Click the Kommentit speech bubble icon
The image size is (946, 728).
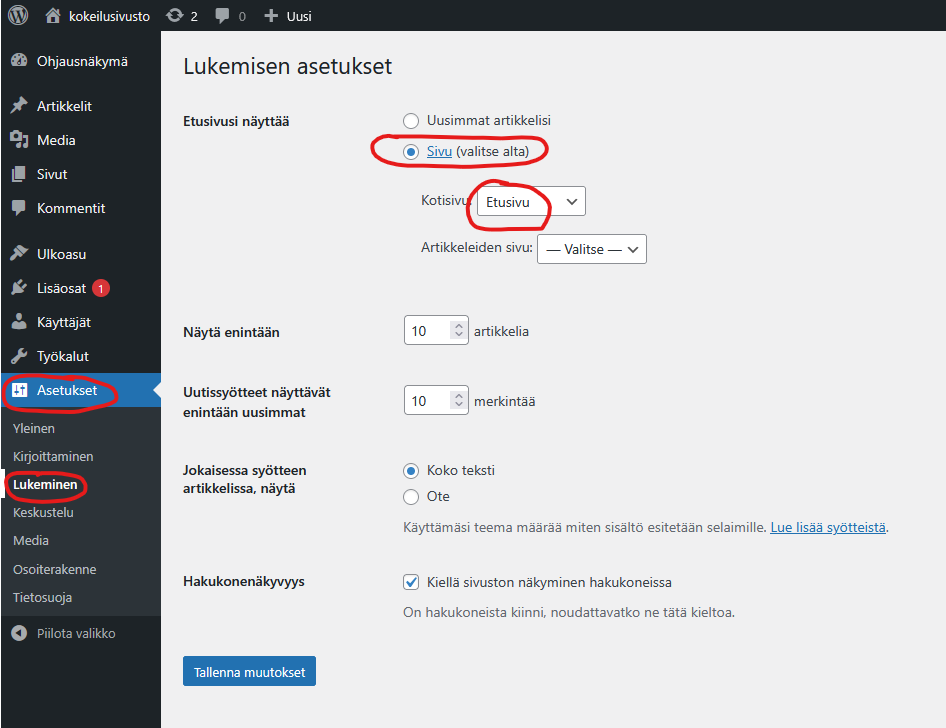[19, 207]
